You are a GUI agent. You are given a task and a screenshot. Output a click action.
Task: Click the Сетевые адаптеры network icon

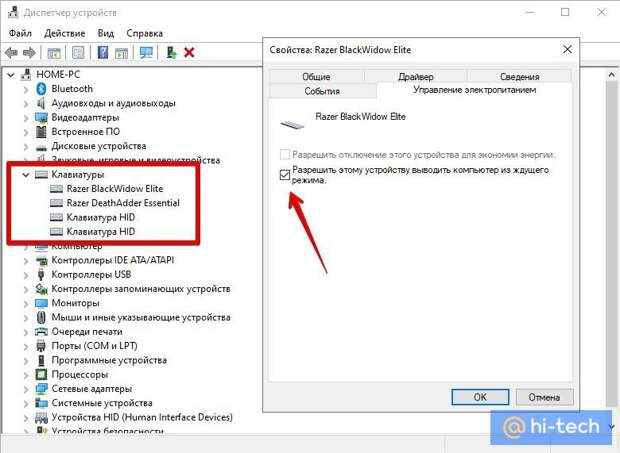41,389
